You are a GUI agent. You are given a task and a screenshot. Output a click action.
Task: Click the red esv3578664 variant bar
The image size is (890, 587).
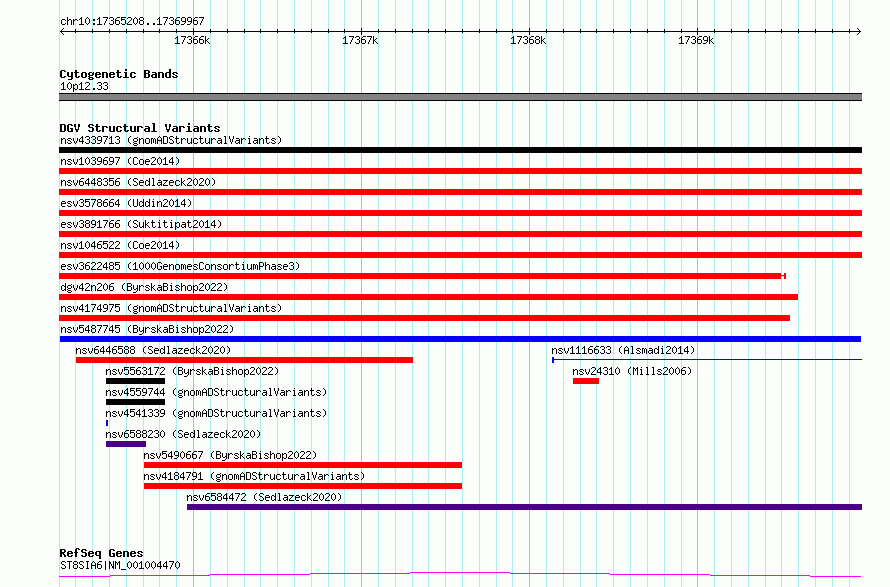[460, 213]
